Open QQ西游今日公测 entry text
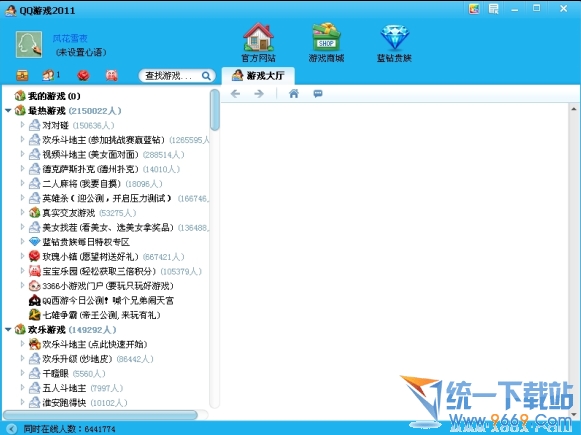The image size is (581, 435). [108, 300]
